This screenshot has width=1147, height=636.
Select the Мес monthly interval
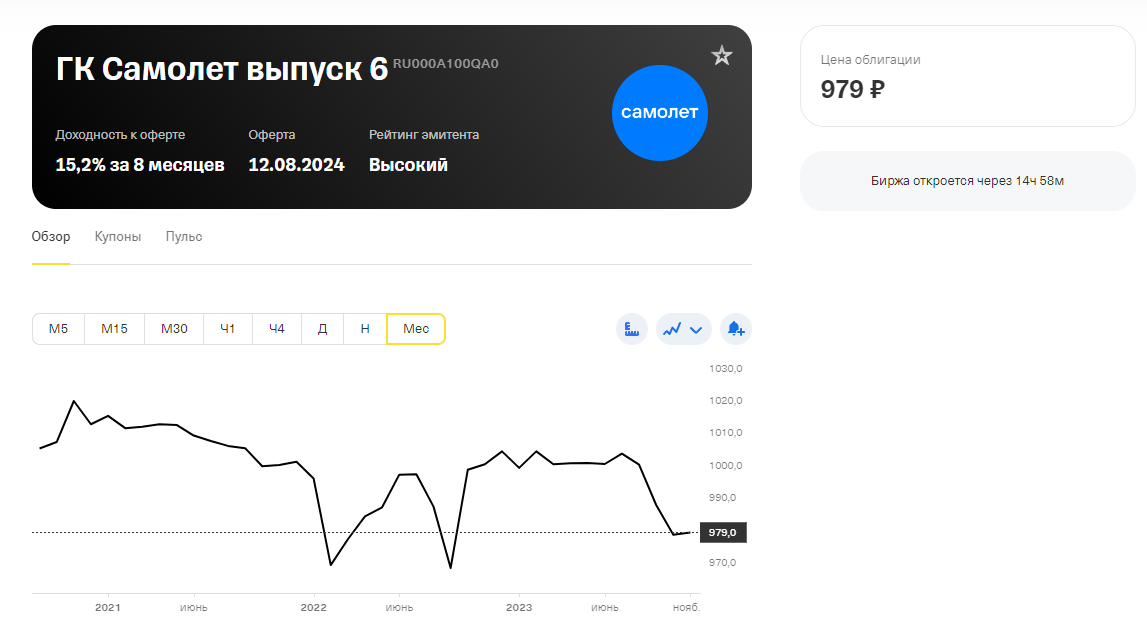[x=416, y=329]
